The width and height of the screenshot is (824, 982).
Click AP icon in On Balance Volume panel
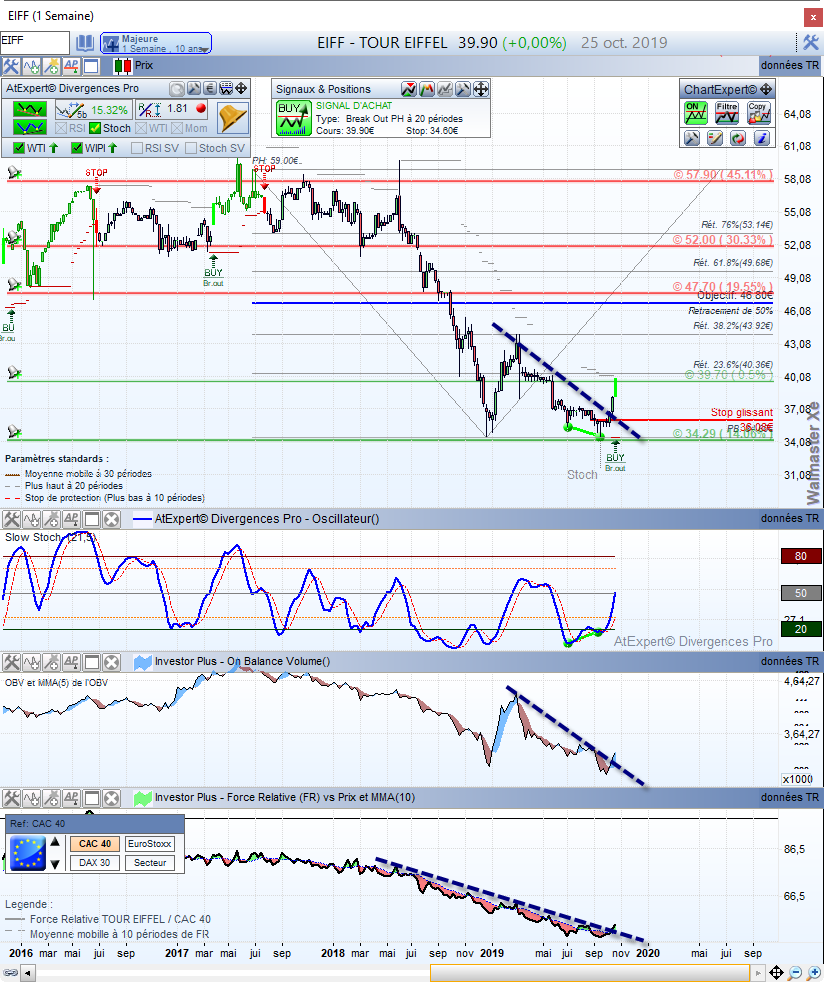point(71,662)
